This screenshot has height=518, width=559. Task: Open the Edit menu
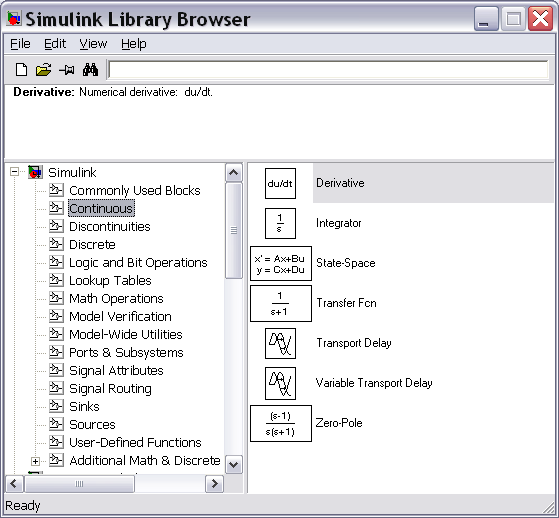coord(55,44)
